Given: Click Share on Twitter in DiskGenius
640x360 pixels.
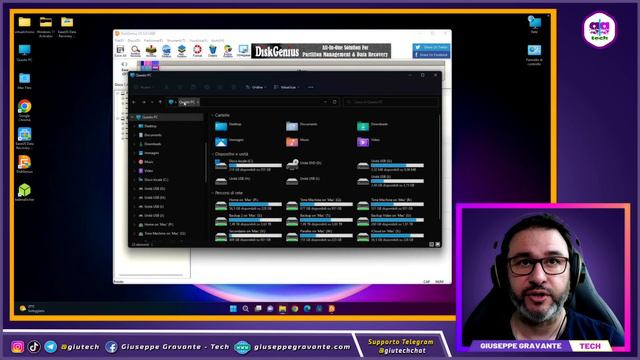Looking at the screenshot, I should point(431,47).
